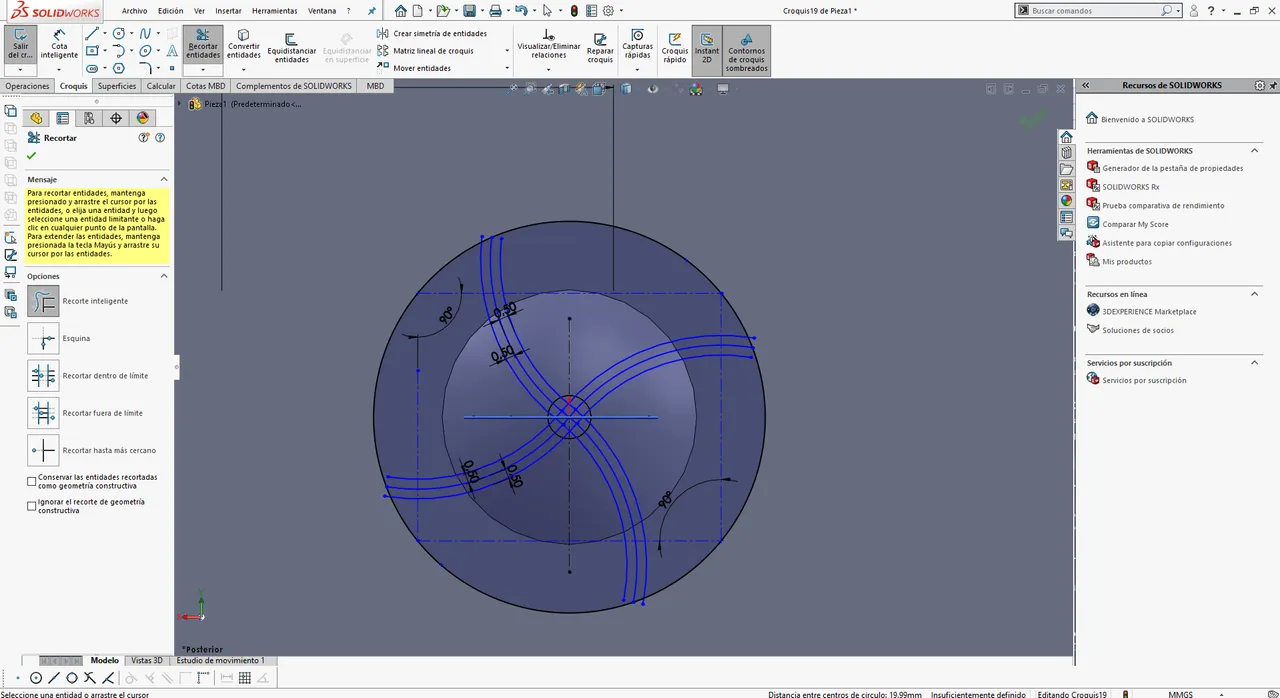The height and width of the screenshot is (698, 1280).
Task: Switch to Operaciones tab
Action: (x=27, y=86)
